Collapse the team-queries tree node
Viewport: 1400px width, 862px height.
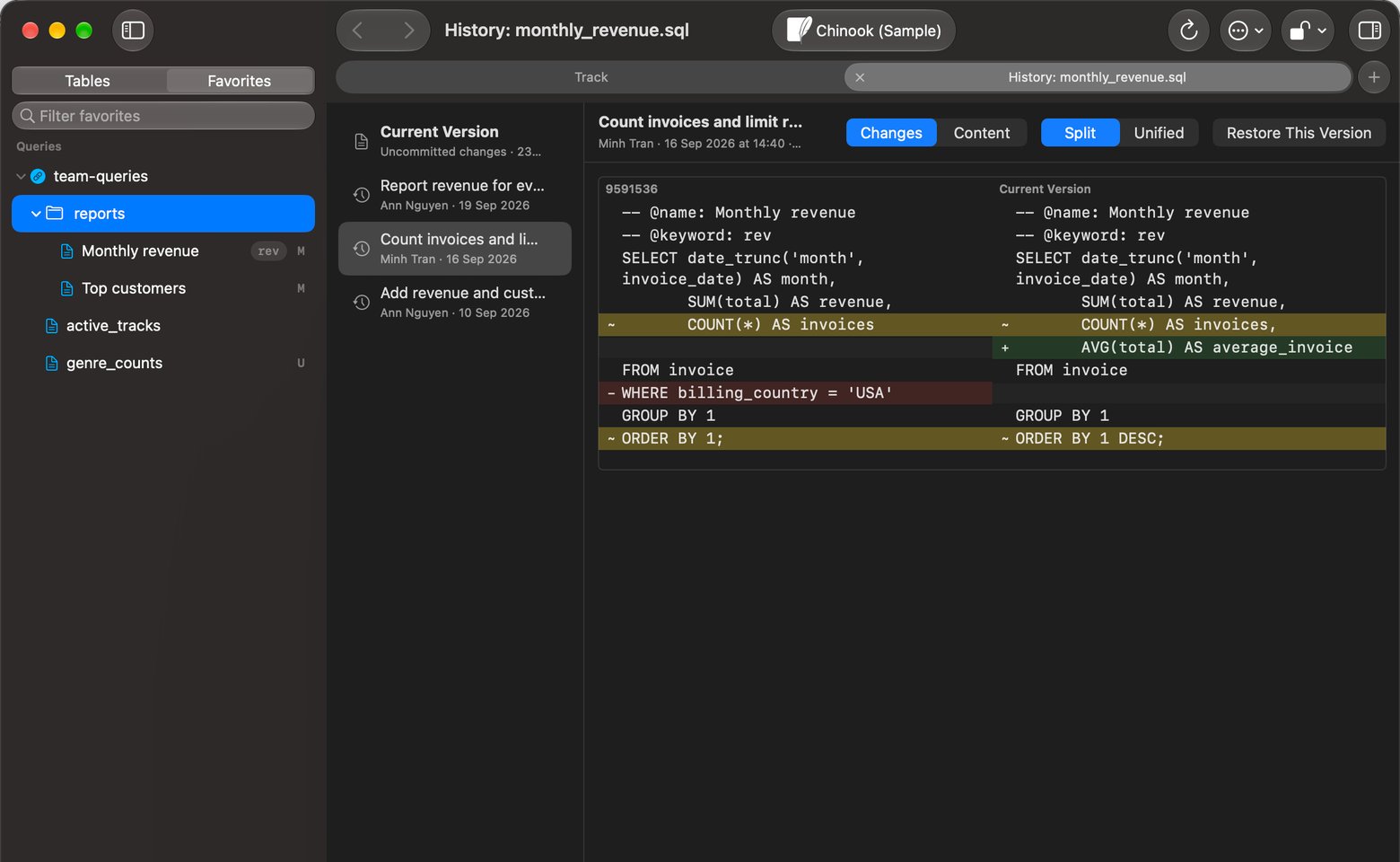click(x=21, y=177)
